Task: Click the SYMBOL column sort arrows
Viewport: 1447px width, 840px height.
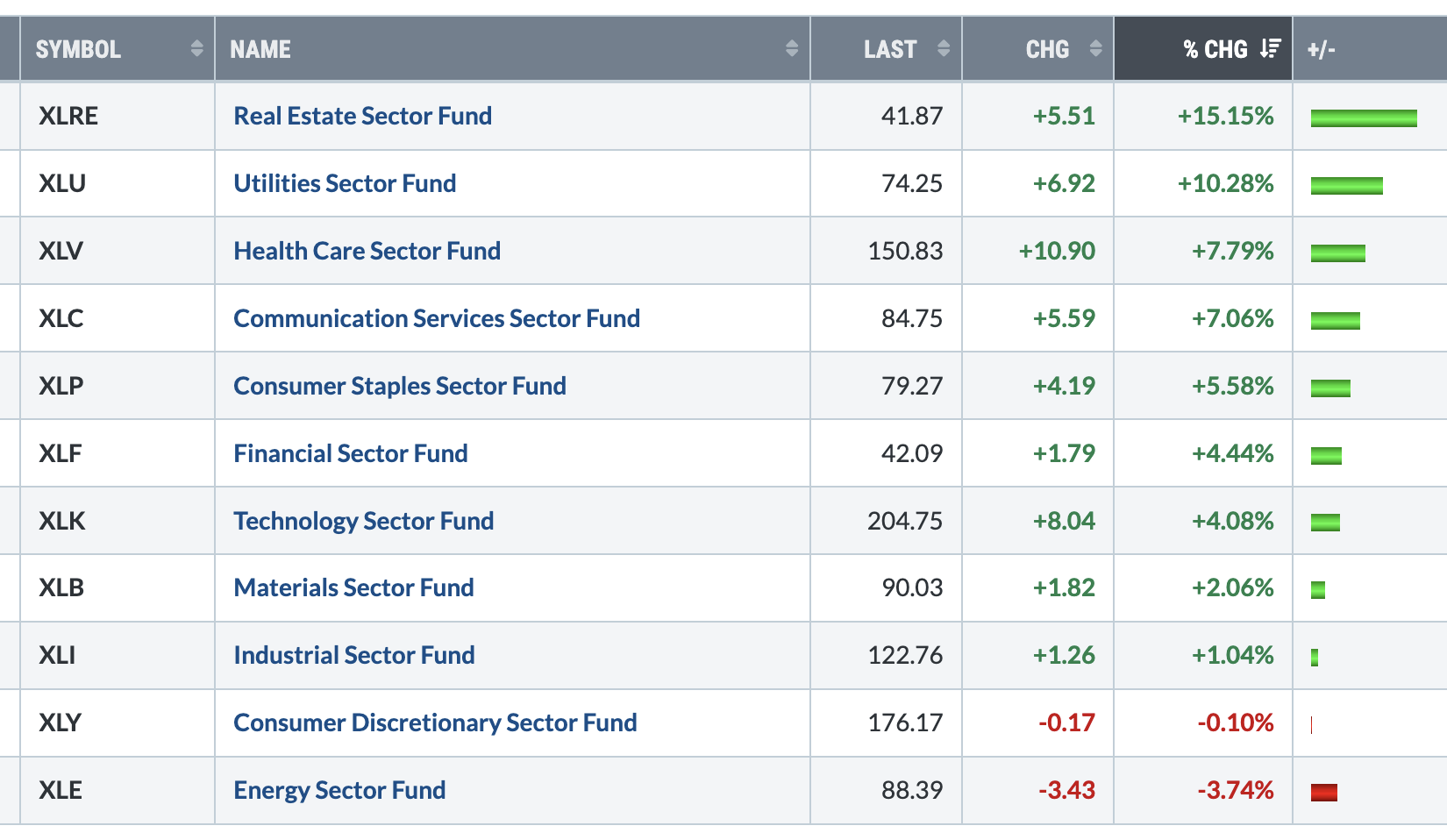Action: pyautogui.click(x=196, y=49)
